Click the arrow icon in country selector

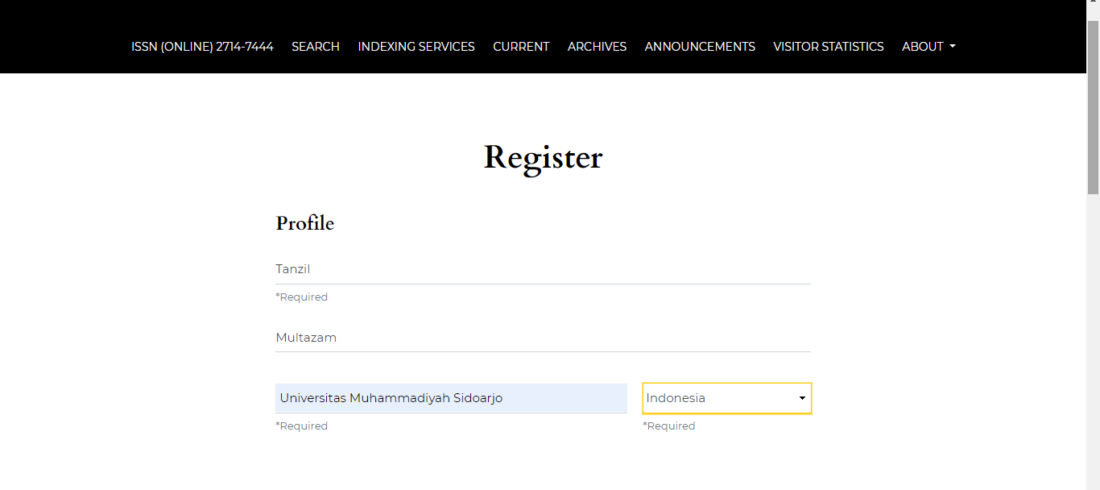pos(802,399)
